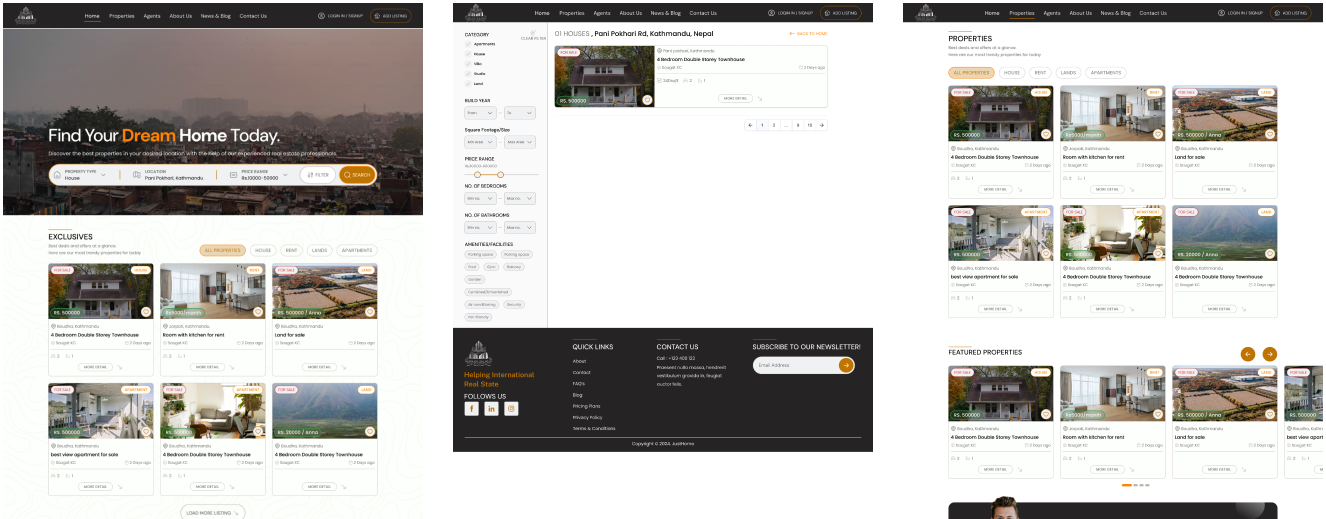
Task: Toggle the Pool amenity chip
Action: coord(472,267)
